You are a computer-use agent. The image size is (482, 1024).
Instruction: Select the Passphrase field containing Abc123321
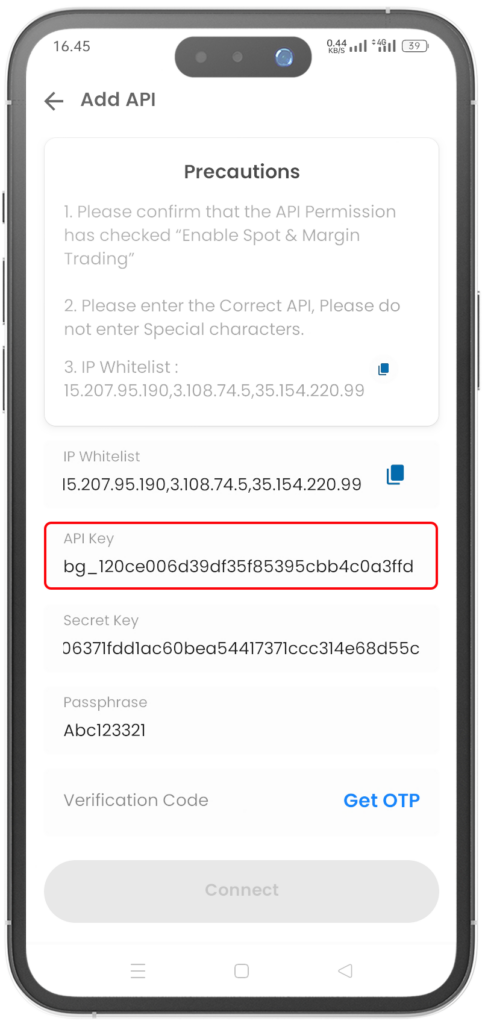coord(241,719)
